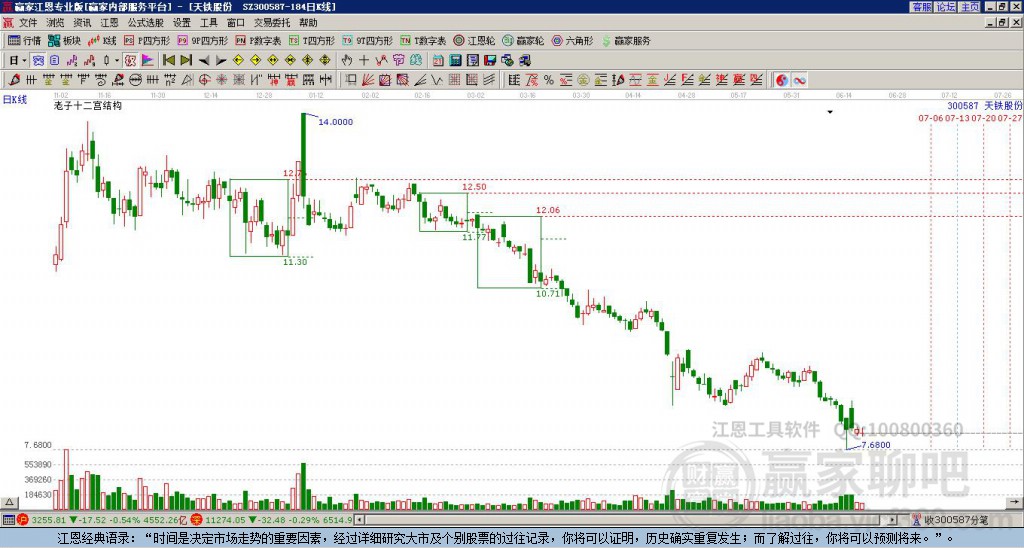The width and height of the screenshot is (1024, 548).
Task: Expand the candlestick style dropdown arrow
Action: [x=117, y=61]
